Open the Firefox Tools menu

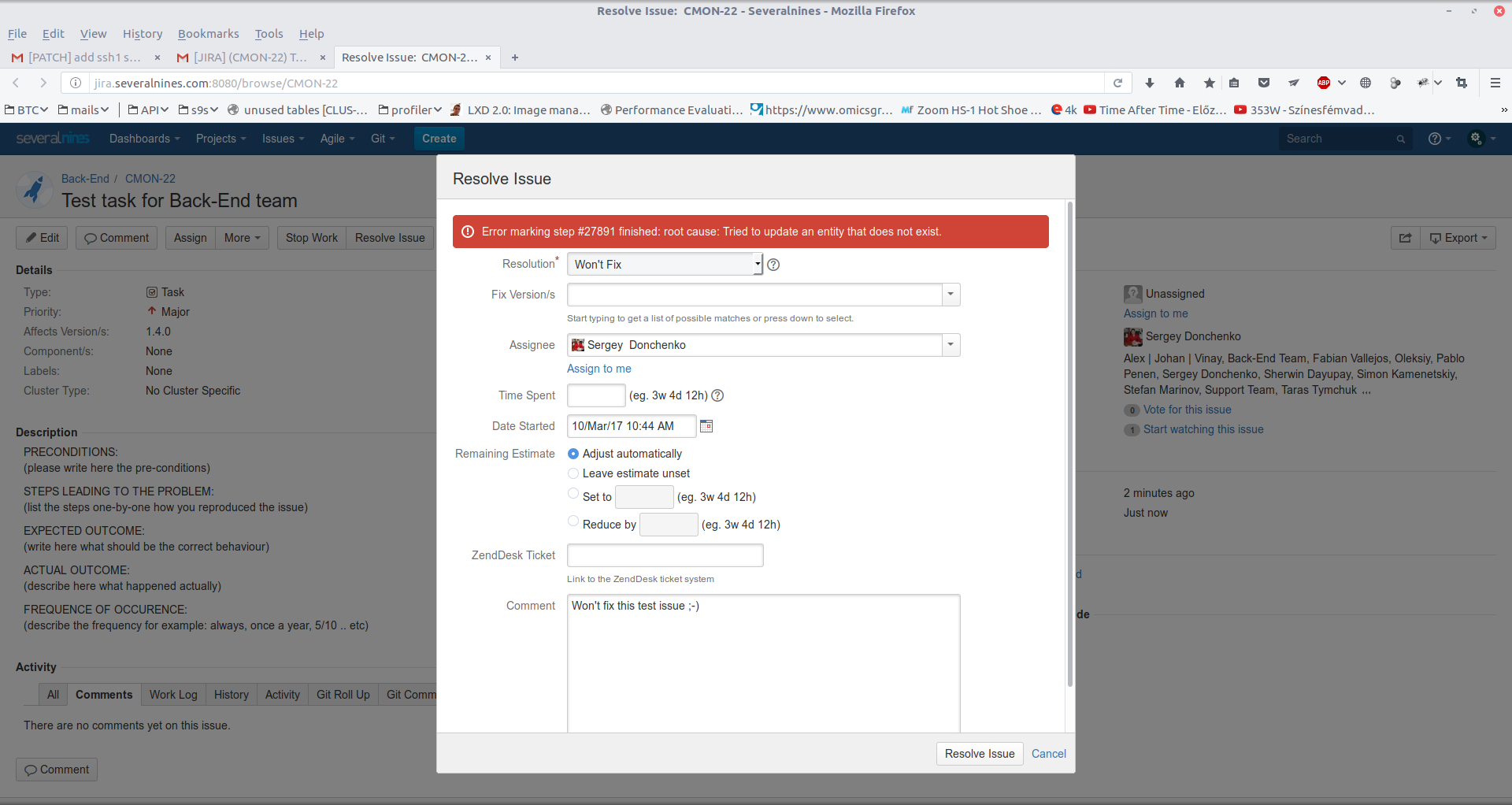coord(269,34)
